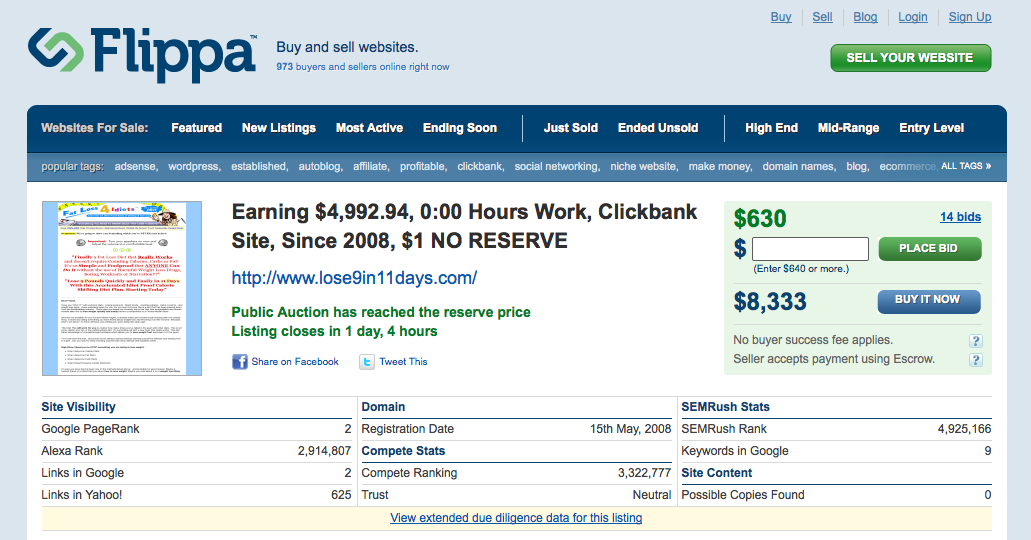Click the Buy It Now button
Image resolution: width=1031 pixels, height=540 pixels.
pyautogui.click(x=929, y=300)
